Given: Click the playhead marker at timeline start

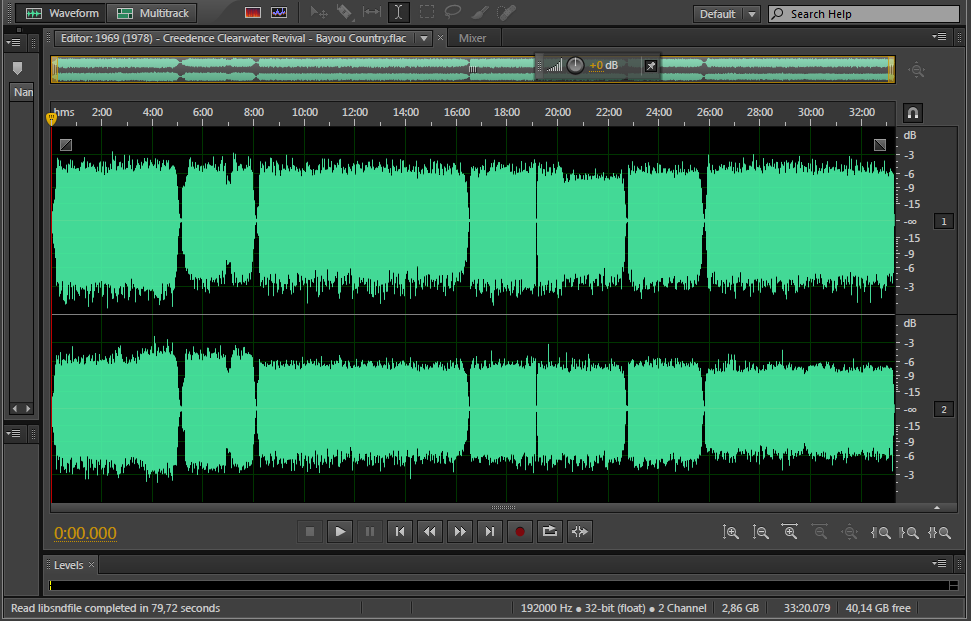Looking at the screenshot, I should point(51,118).
